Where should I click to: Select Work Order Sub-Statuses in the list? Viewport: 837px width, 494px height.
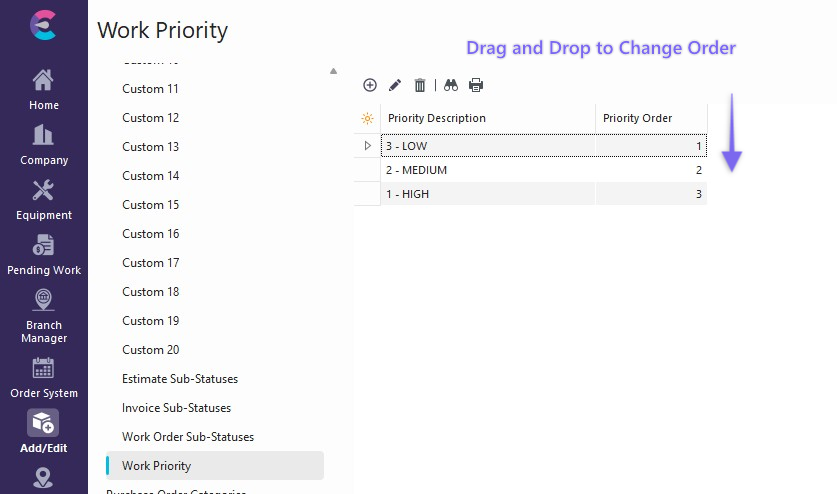[x=188, y=437]
